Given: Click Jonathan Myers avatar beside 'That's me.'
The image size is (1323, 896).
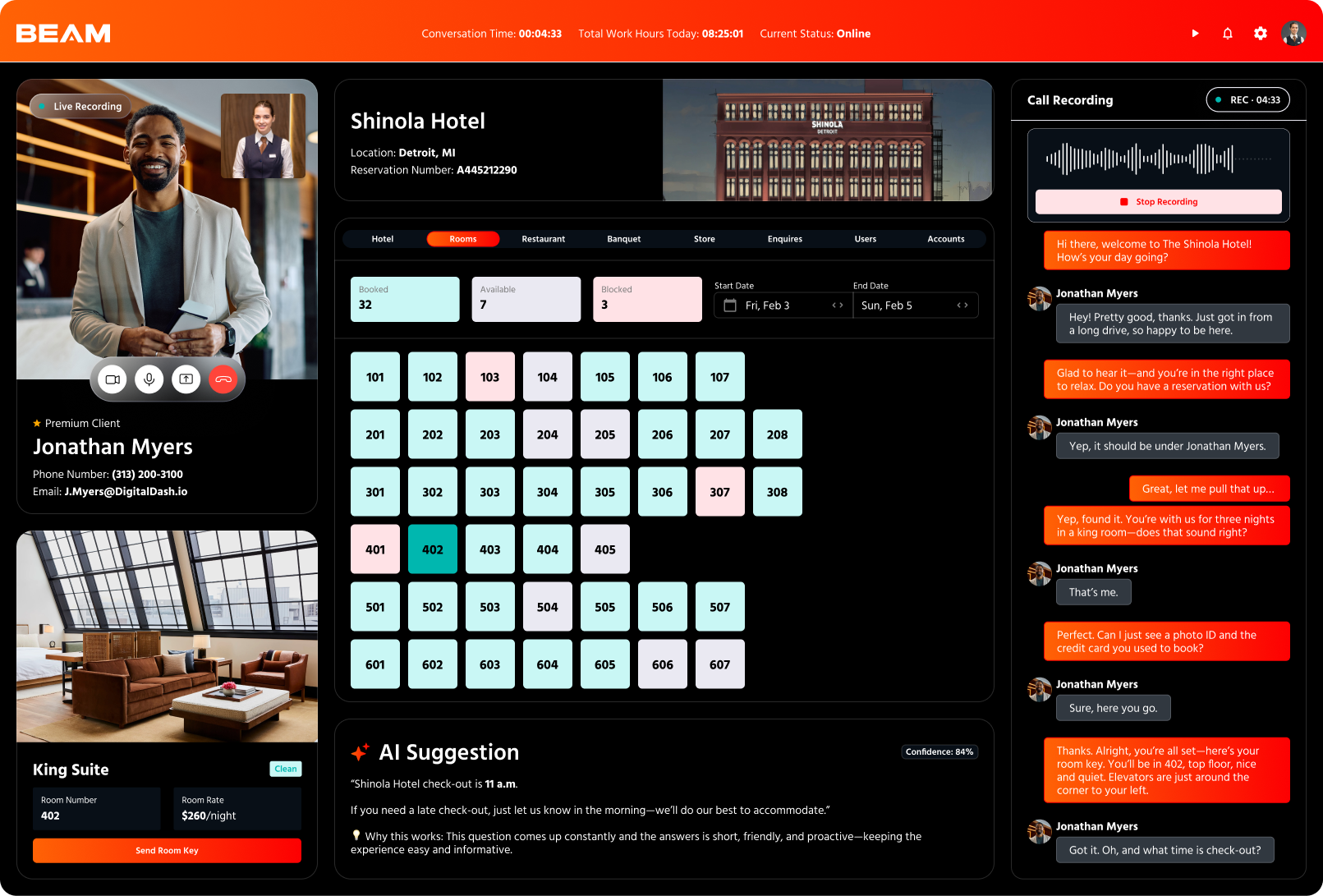Looking at the screenshot, I should tap(1040, 573).
